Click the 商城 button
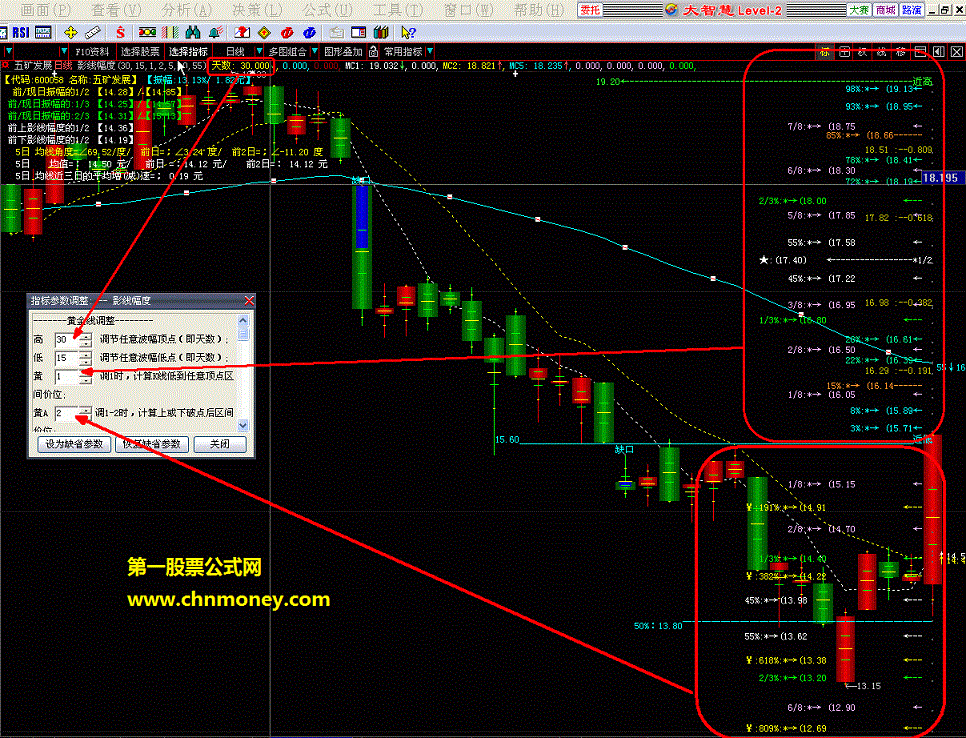 pos(885,10)
